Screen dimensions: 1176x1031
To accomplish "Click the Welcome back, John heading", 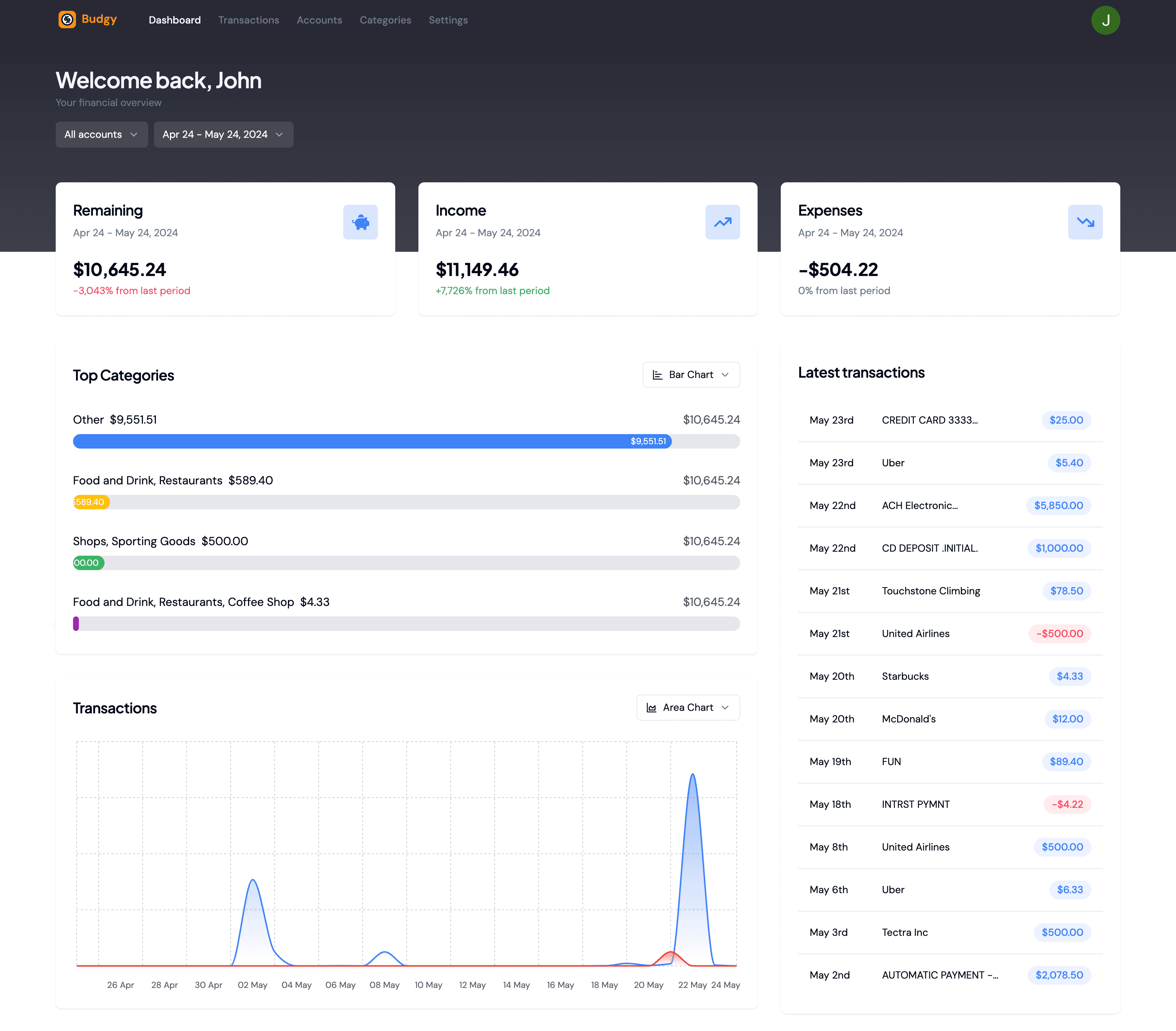I will [x=158, y=81].
